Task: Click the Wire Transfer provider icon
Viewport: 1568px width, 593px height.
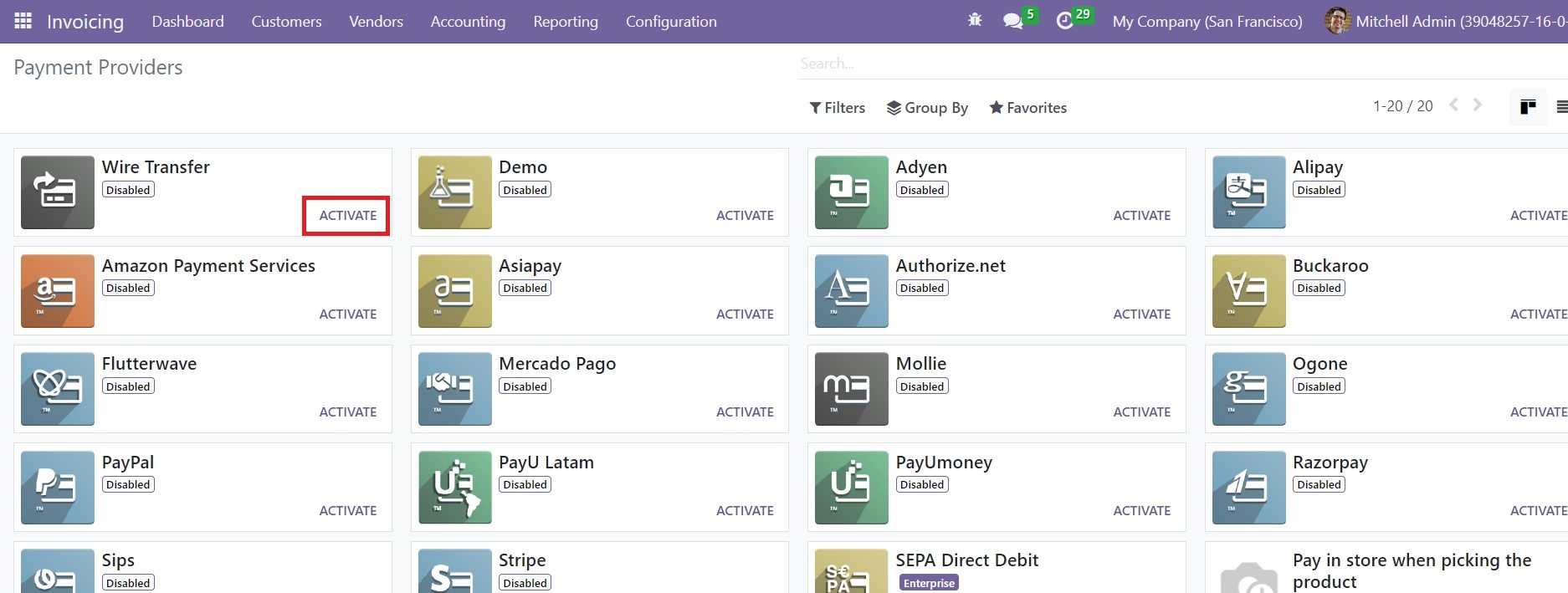Action: tap(58, 192)
